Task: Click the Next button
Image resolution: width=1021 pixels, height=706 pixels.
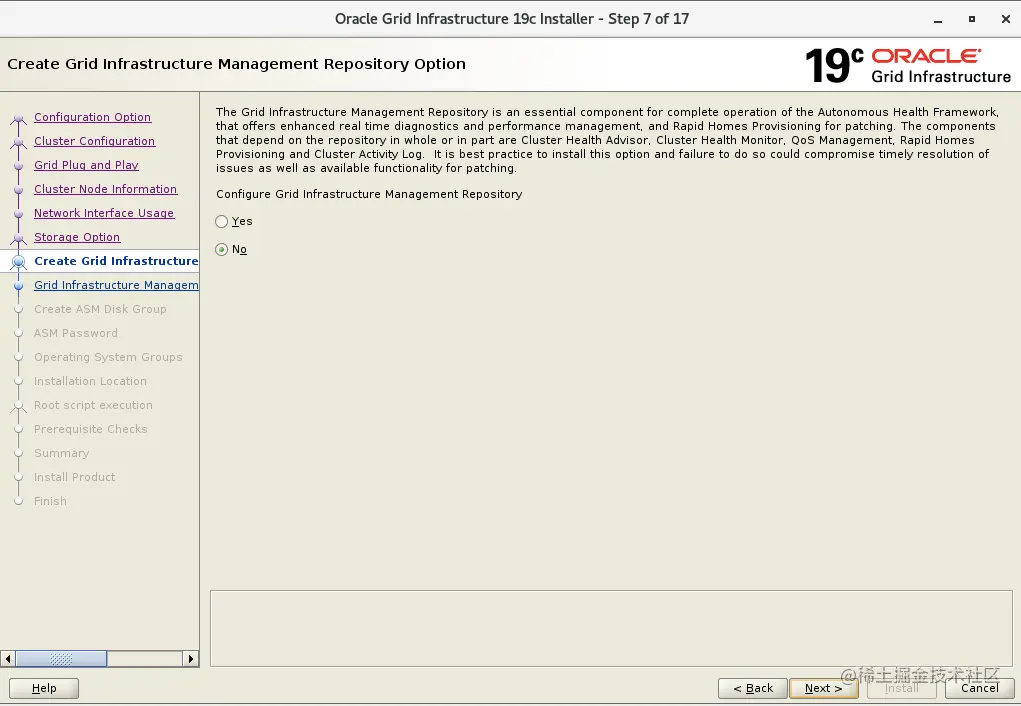Action: [x=823, y=688]
